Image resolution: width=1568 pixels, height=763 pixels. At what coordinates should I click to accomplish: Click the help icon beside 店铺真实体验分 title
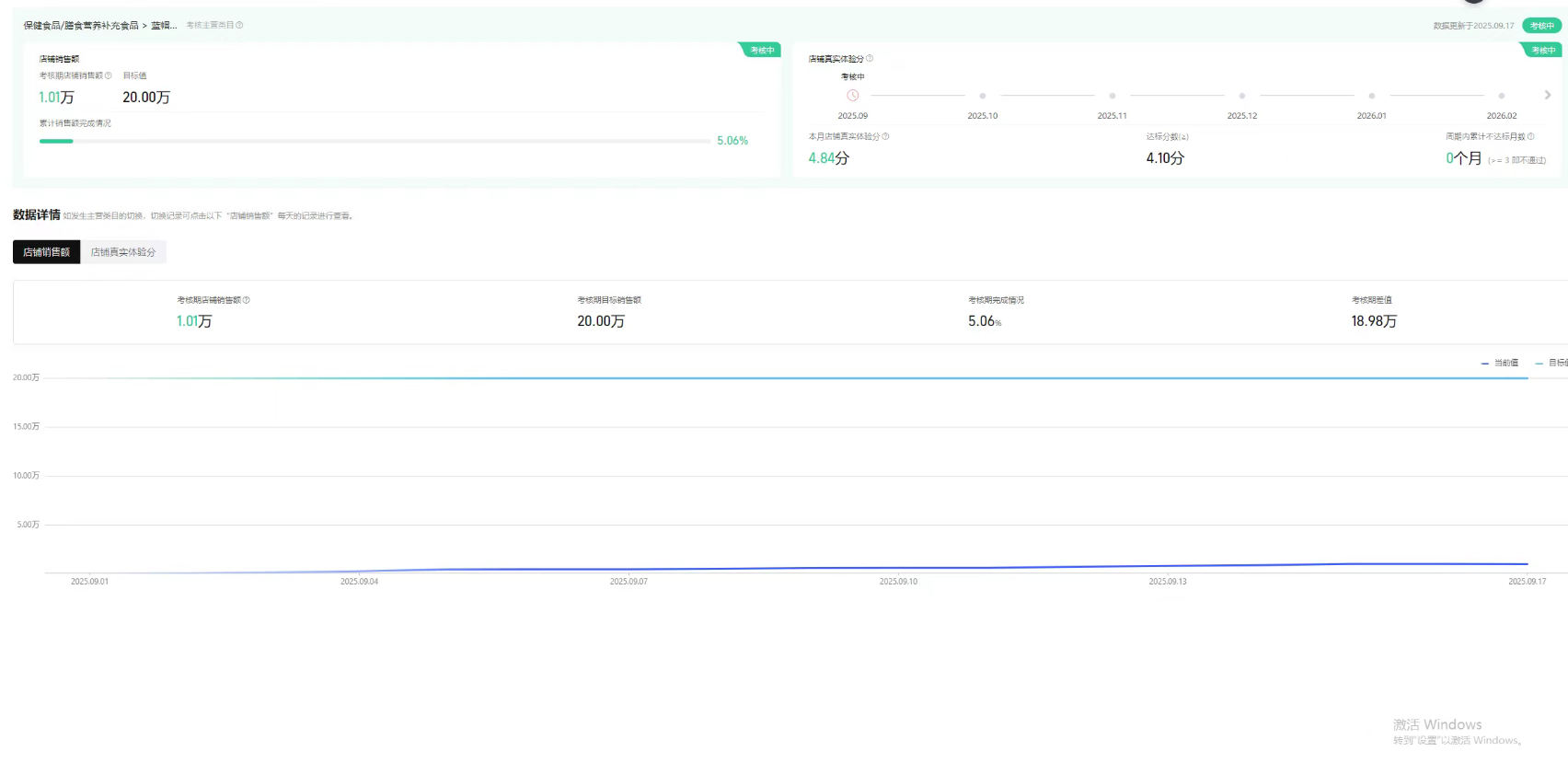coord(870,59)
